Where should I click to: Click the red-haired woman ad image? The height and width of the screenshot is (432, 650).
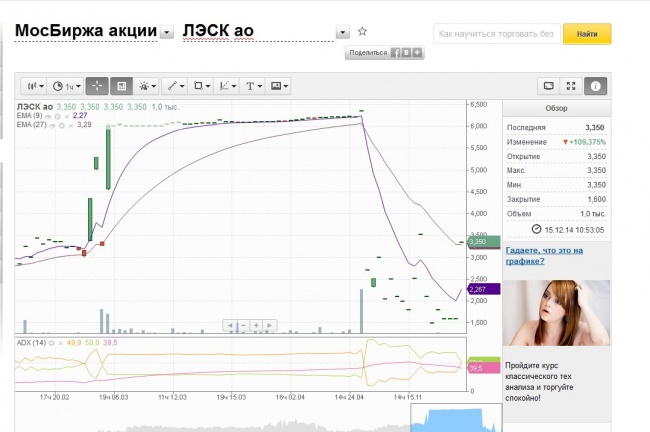(x=556, y=313)
